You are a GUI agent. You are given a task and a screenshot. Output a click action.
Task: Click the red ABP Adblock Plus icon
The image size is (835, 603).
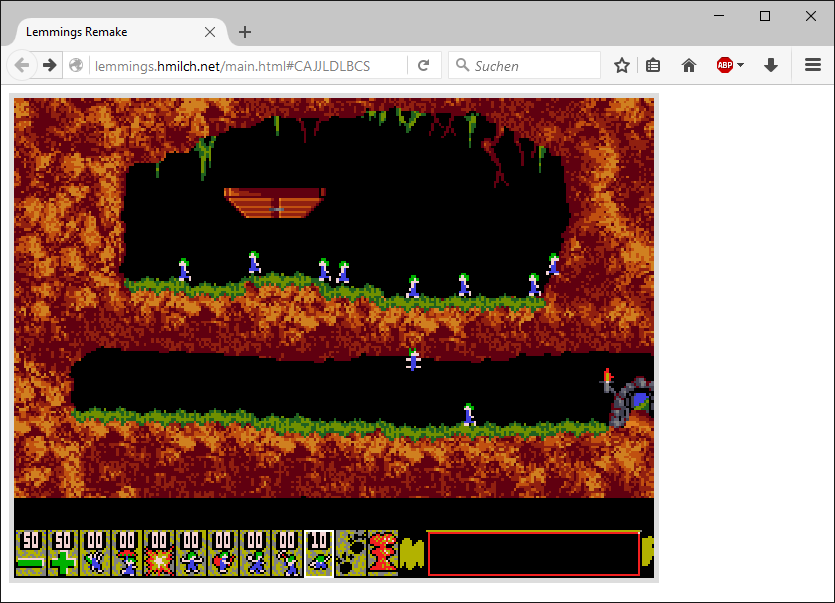pos(725,66)
